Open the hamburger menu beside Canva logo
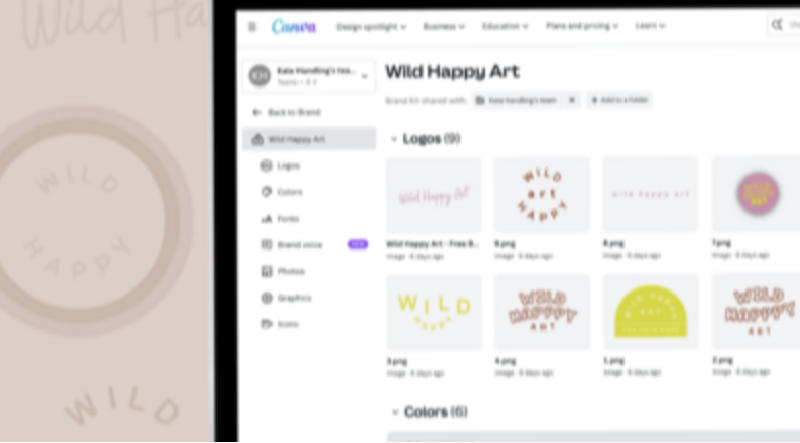 coord(252,27)
